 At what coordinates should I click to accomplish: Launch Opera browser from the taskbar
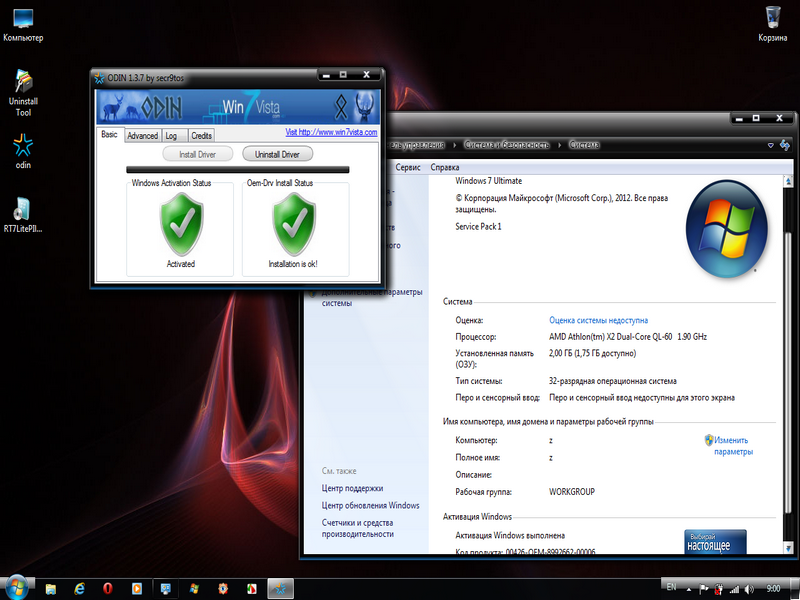[x=108, y=589]
